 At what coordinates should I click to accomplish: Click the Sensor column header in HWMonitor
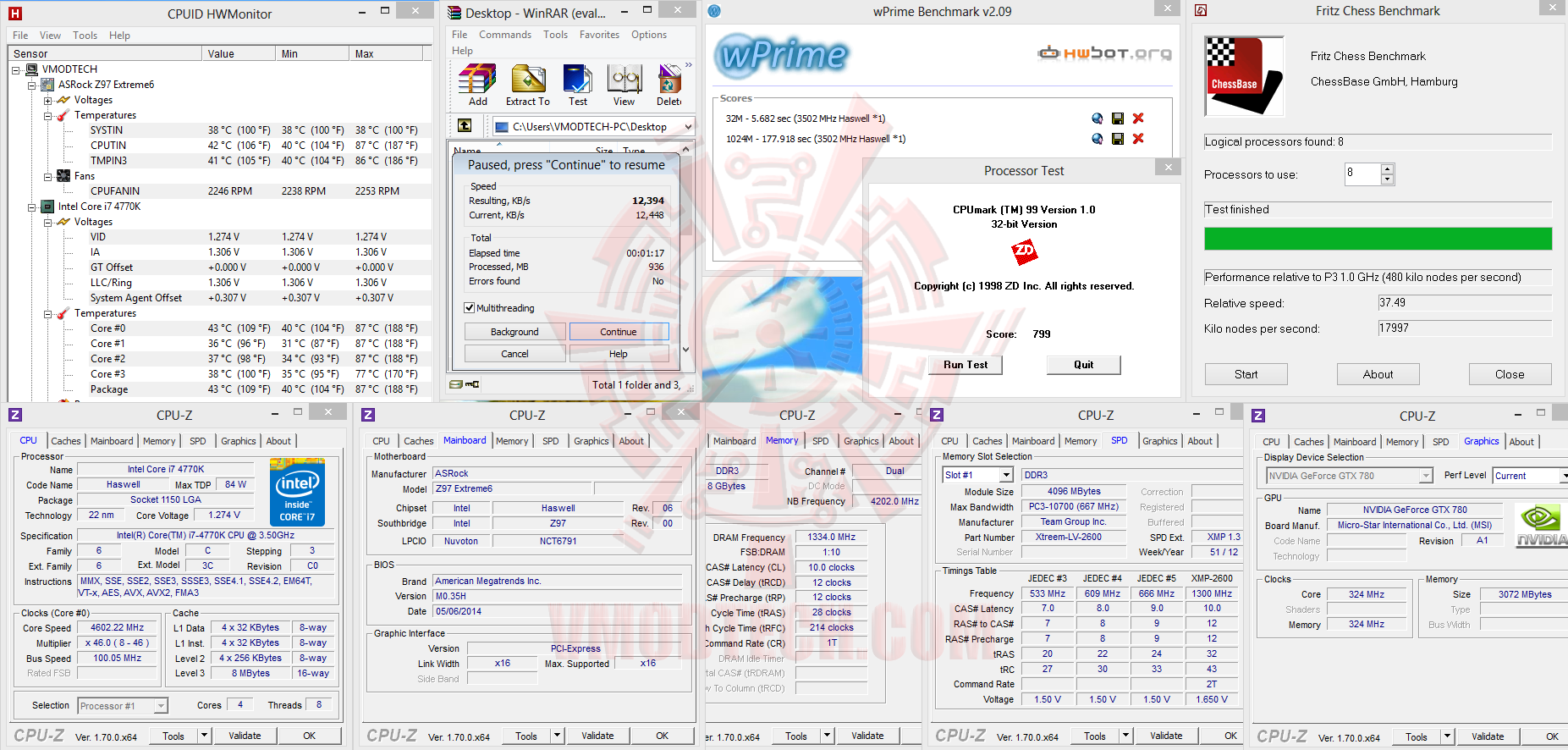pyautogui.click(x=106, y=53)
